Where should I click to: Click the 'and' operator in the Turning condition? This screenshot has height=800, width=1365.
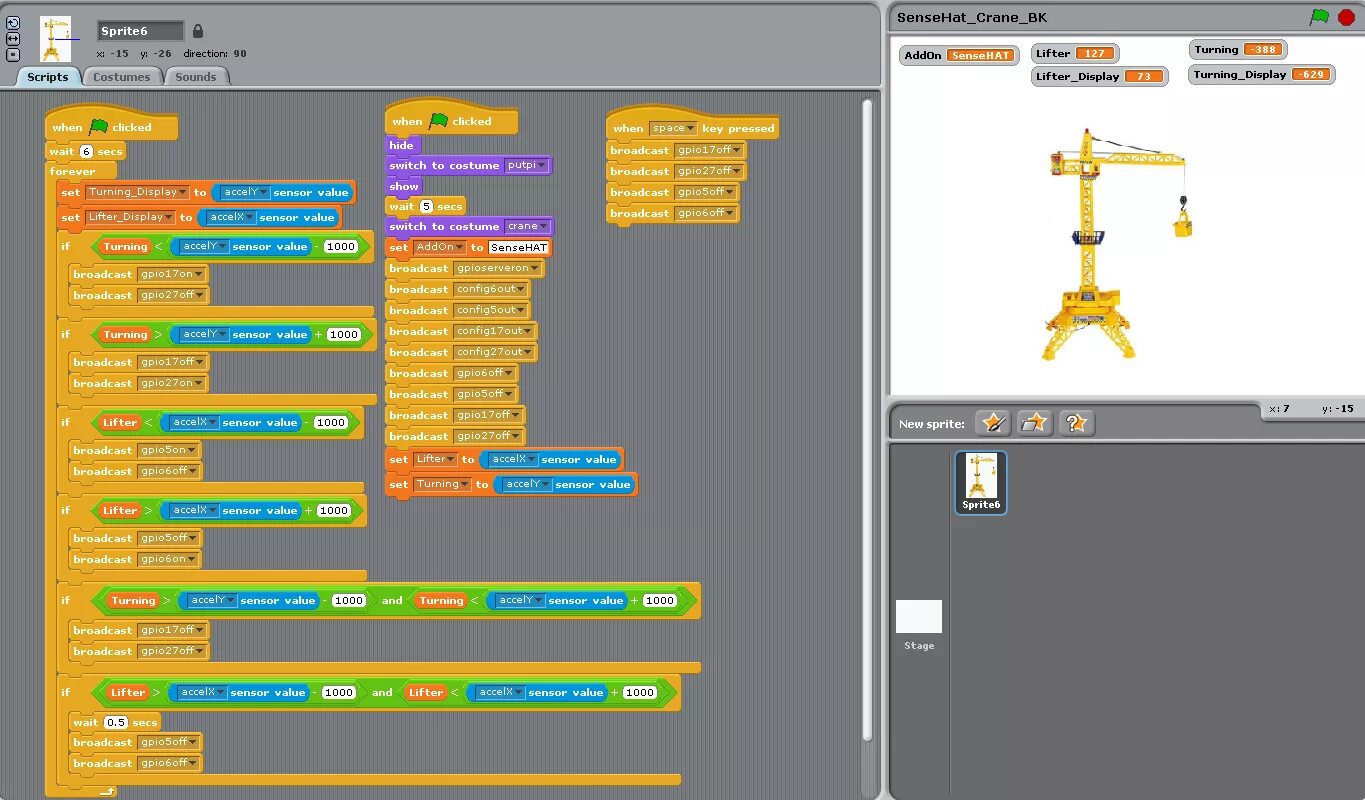tap(392, 601)
